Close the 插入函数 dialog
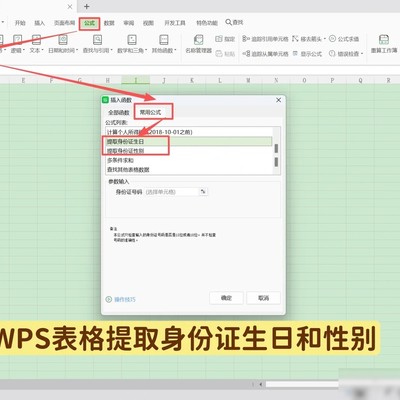400x400 pixels. pos(279,100)
